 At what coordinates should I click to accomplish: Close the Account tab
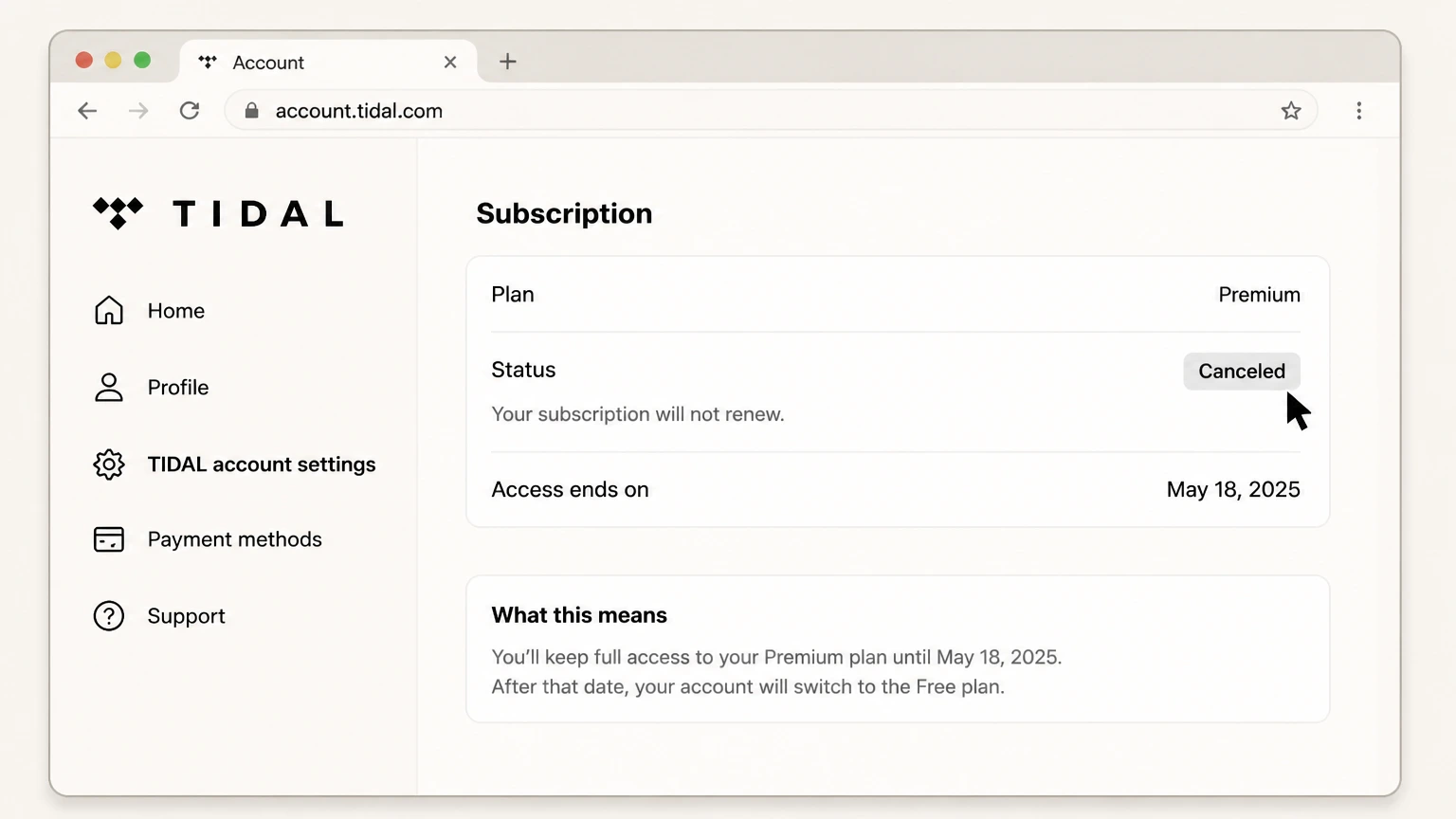coord(450,62)
